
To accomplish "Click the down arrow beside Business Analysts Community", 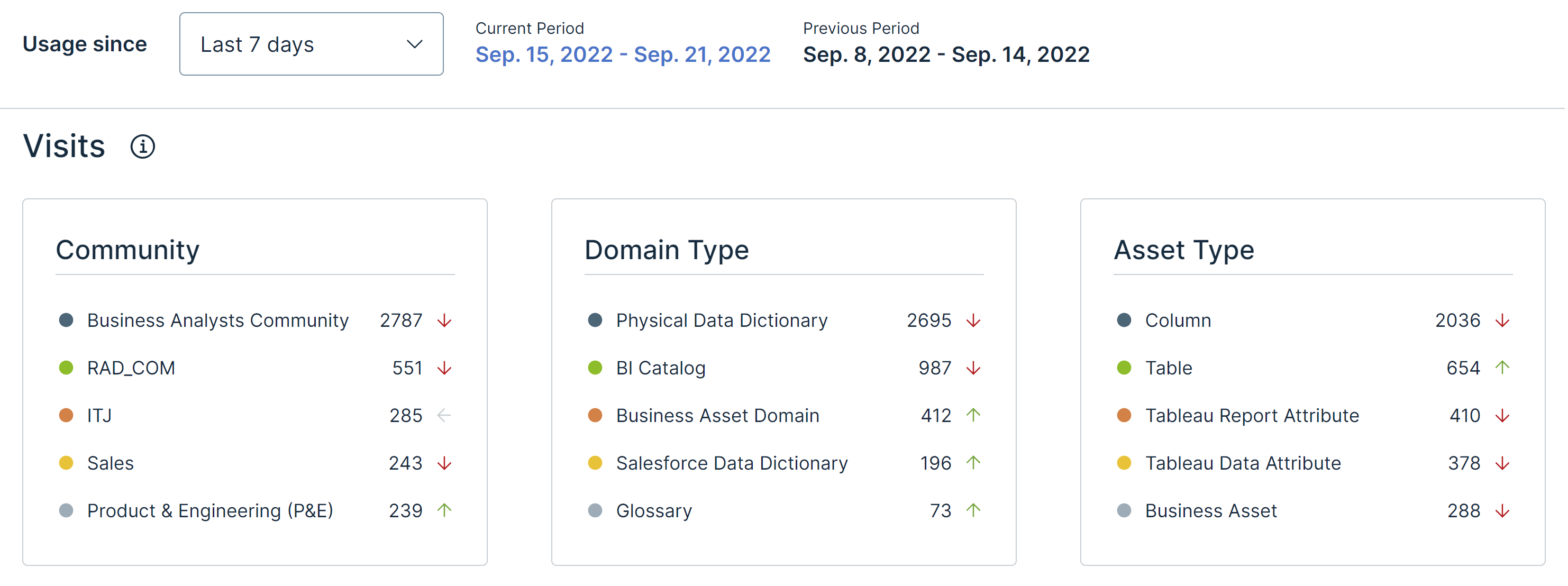I will pos(444,321).
